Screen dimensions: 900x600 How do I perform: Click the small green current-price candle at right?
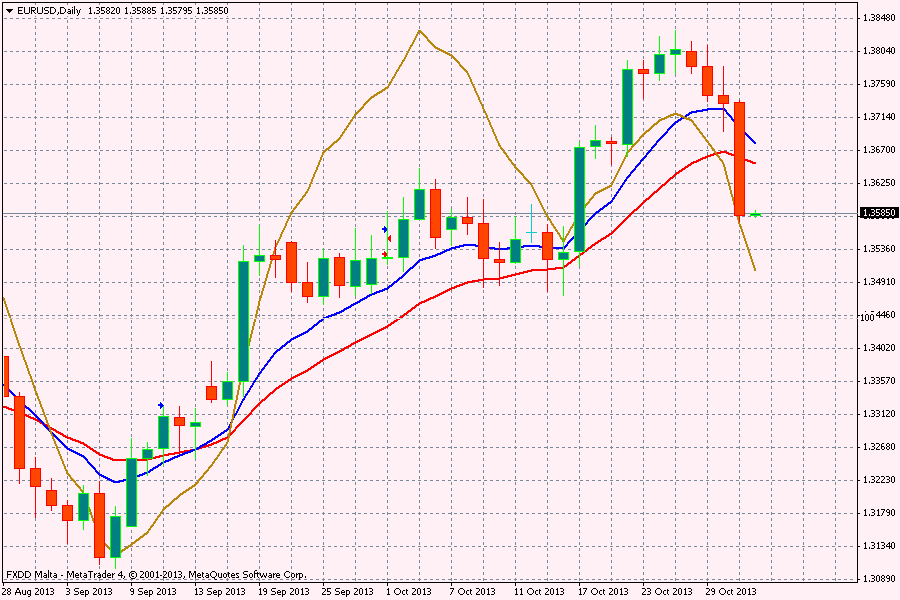click(x=756, y=214)
